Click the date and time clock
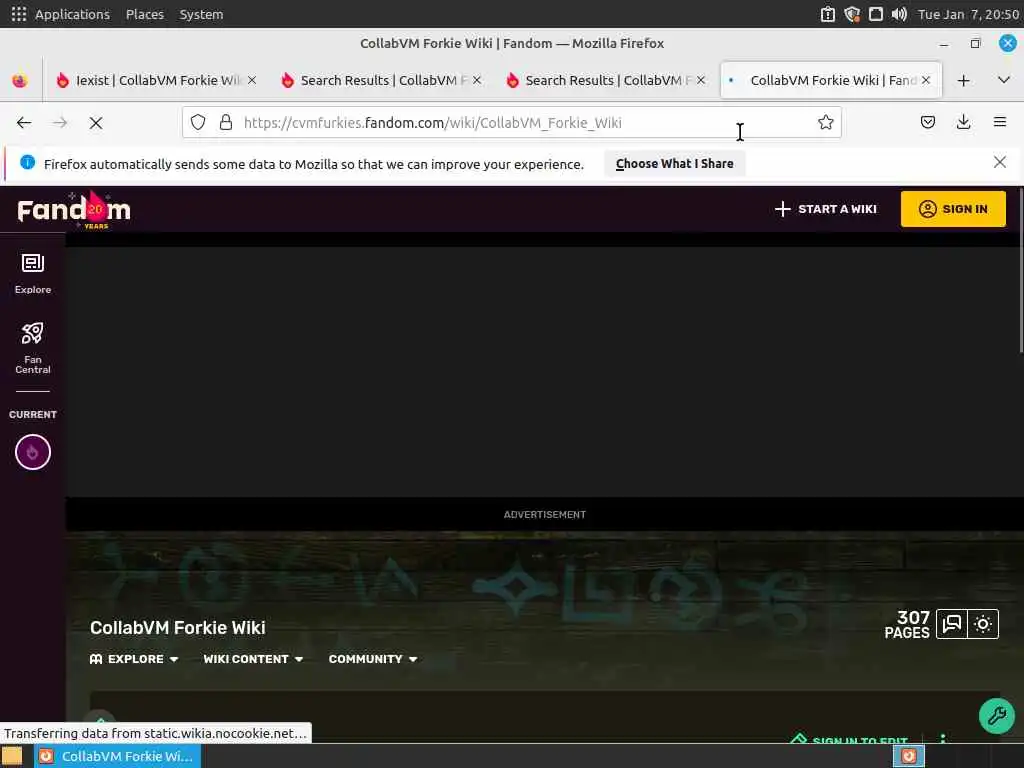This screenshot has width=1024, height=768. point(968,14)
